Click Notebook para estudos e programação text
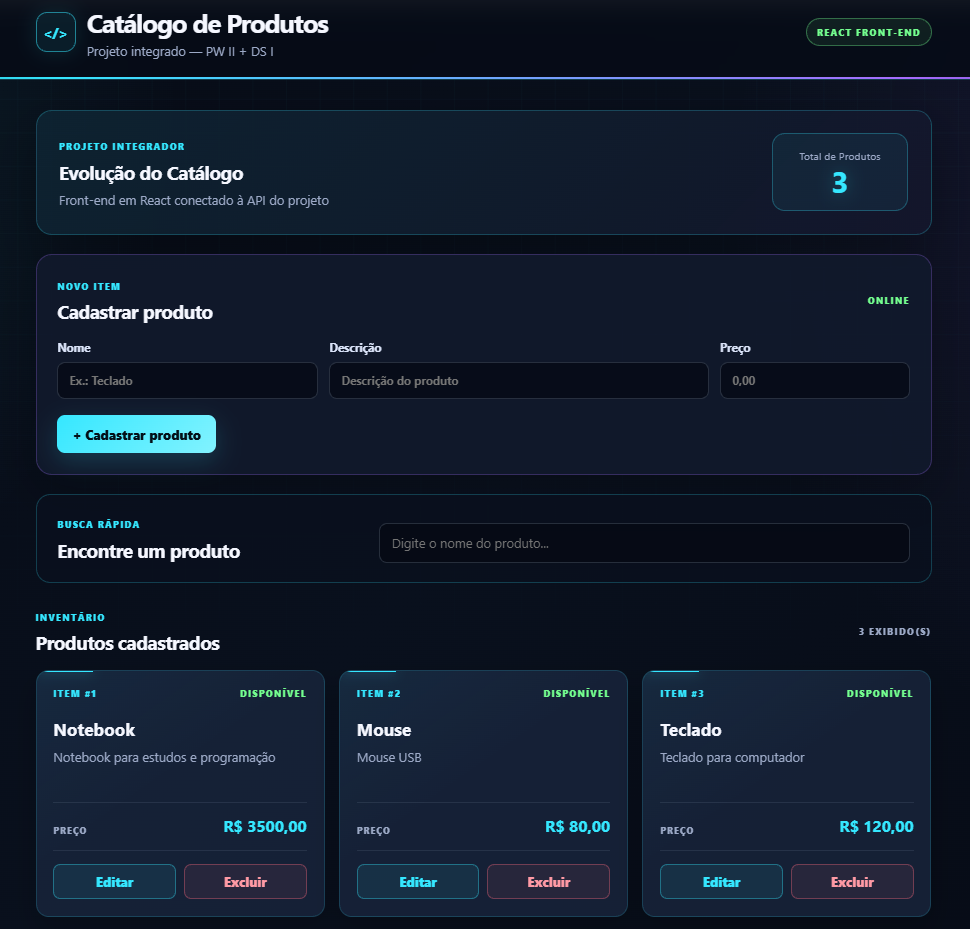Image resolution: width=970 pixels, height=929 pixels. (x=164, y=758)
